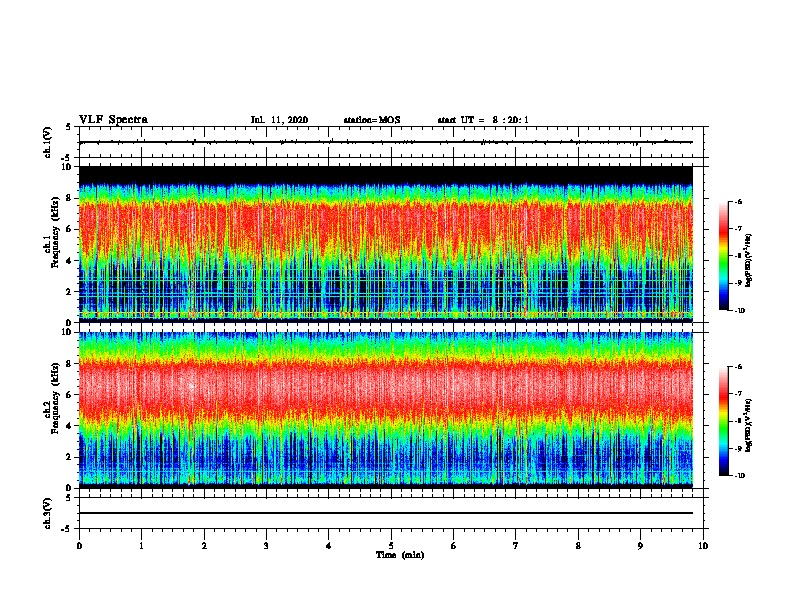The image size is (792, 612).
Task: Click the ch.2 spectrogram color scale bar
Action: 723,421
